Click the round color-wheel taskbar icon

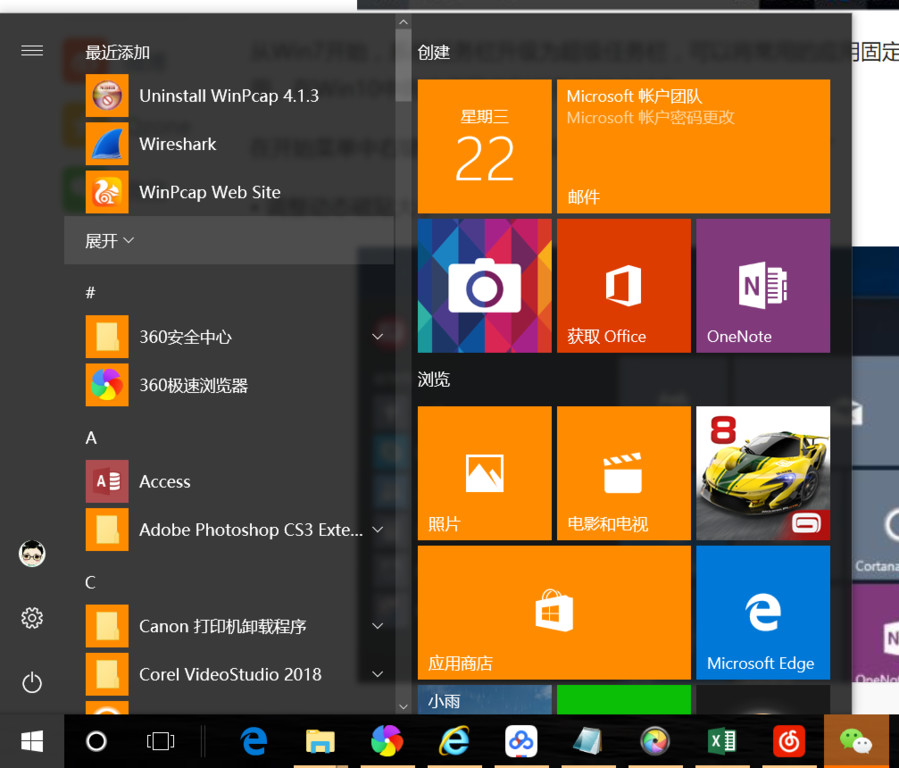click(x=655, y=741)
